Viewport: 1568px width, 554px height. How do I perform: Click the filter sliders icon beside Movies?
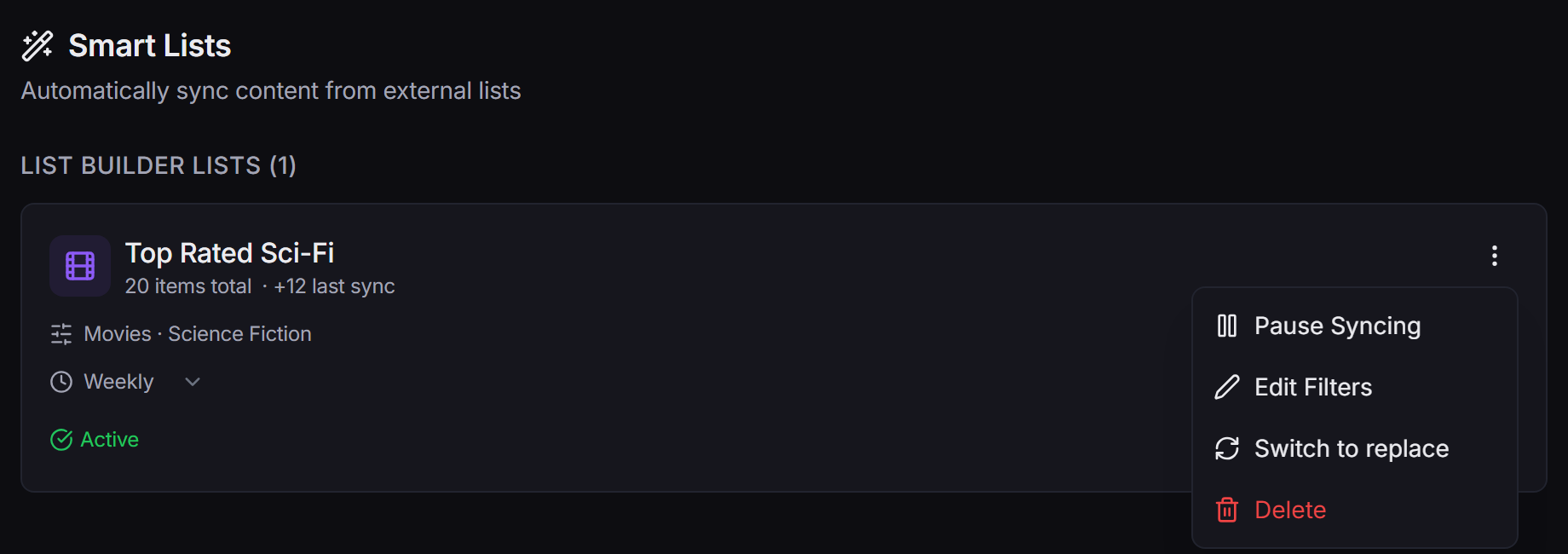(x=61, y=334)
